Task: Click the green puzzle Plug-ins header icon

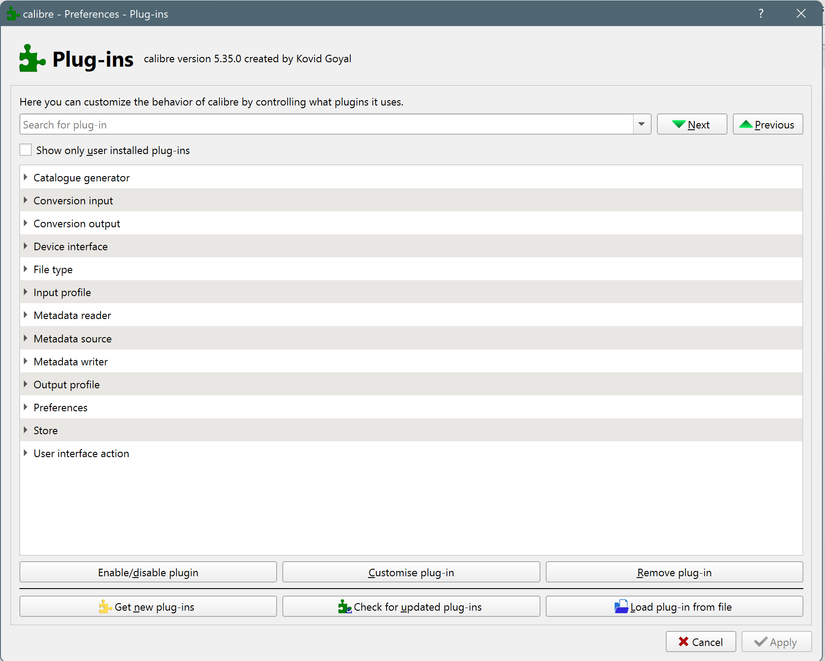Action: 32,58
